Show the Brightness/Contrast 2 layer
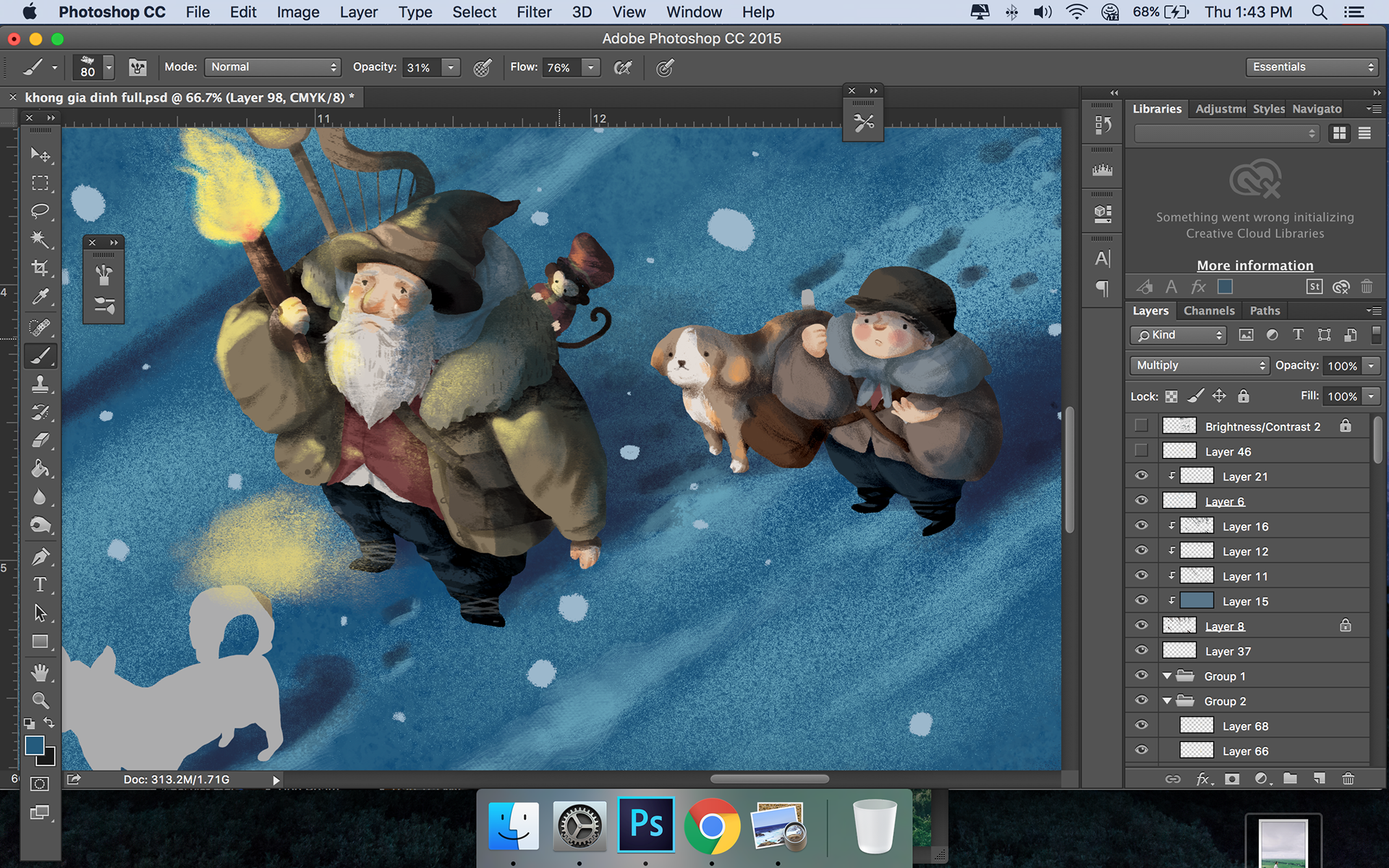The width and height of the screenshot is (1389, 868). [1142, 426]
